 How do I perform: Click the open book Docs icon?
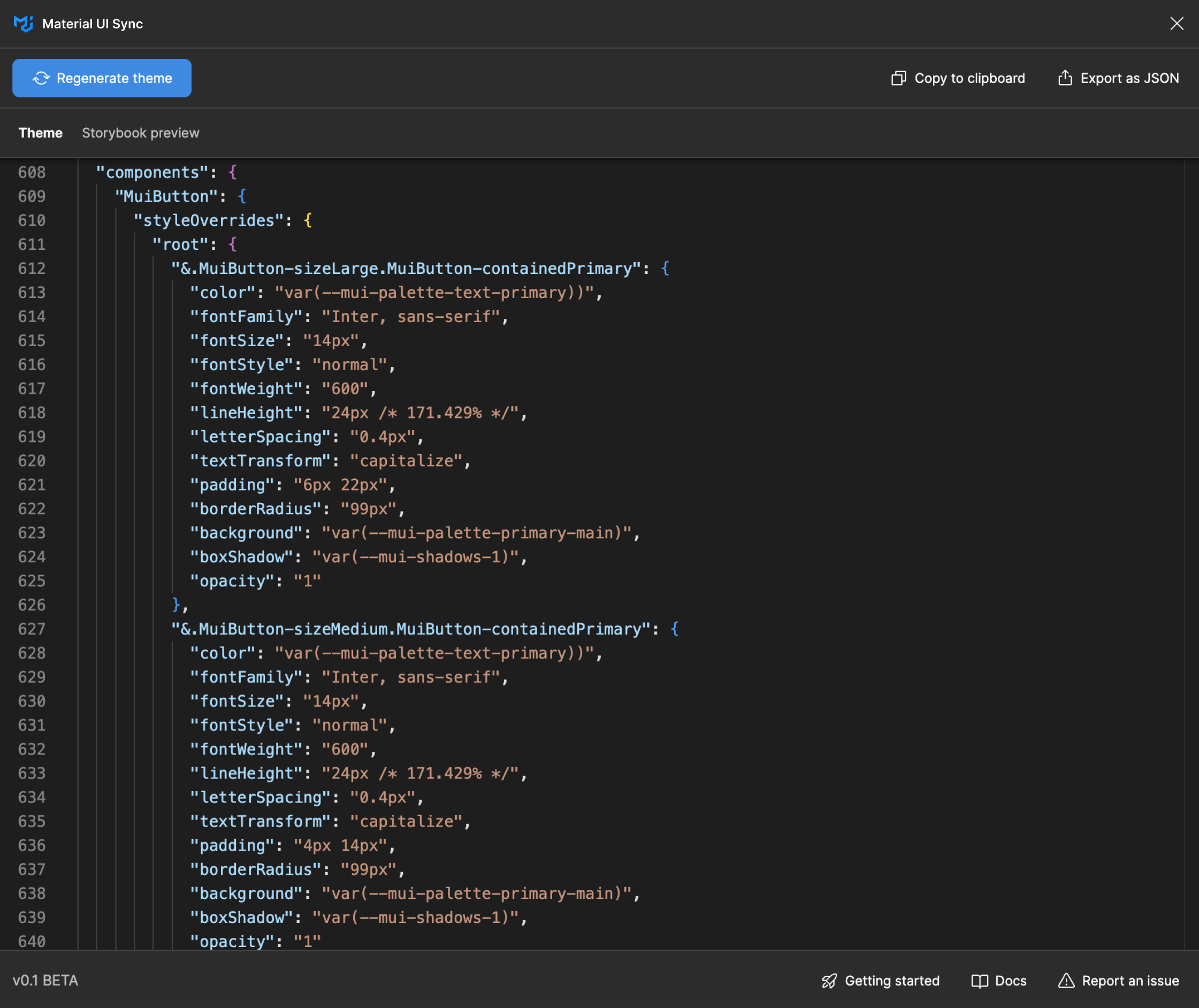(x=979, y=981)
